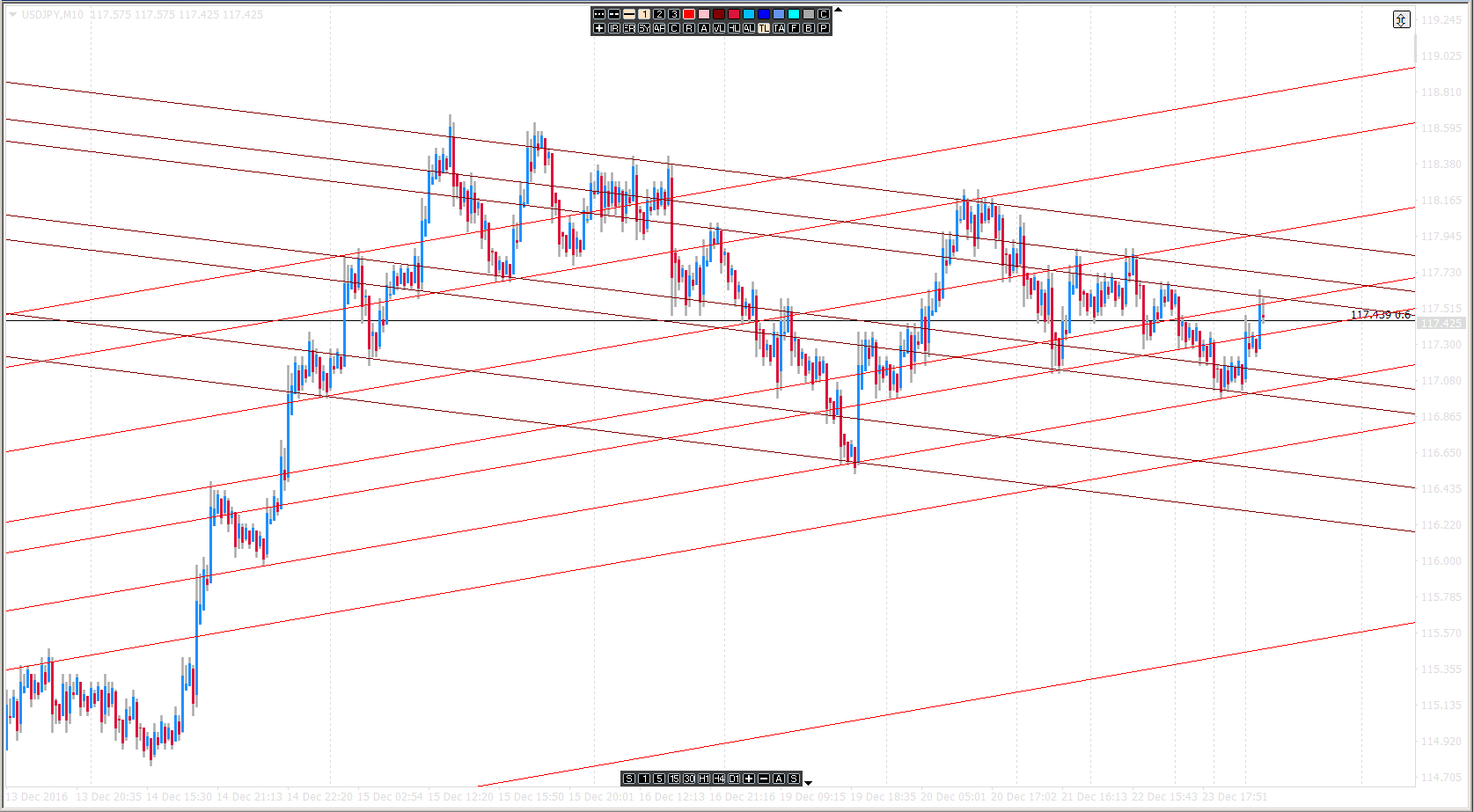Screen dimensions: 1474x812
Task: Click the C button beside the gray swatch
Action: coord(824,14)
